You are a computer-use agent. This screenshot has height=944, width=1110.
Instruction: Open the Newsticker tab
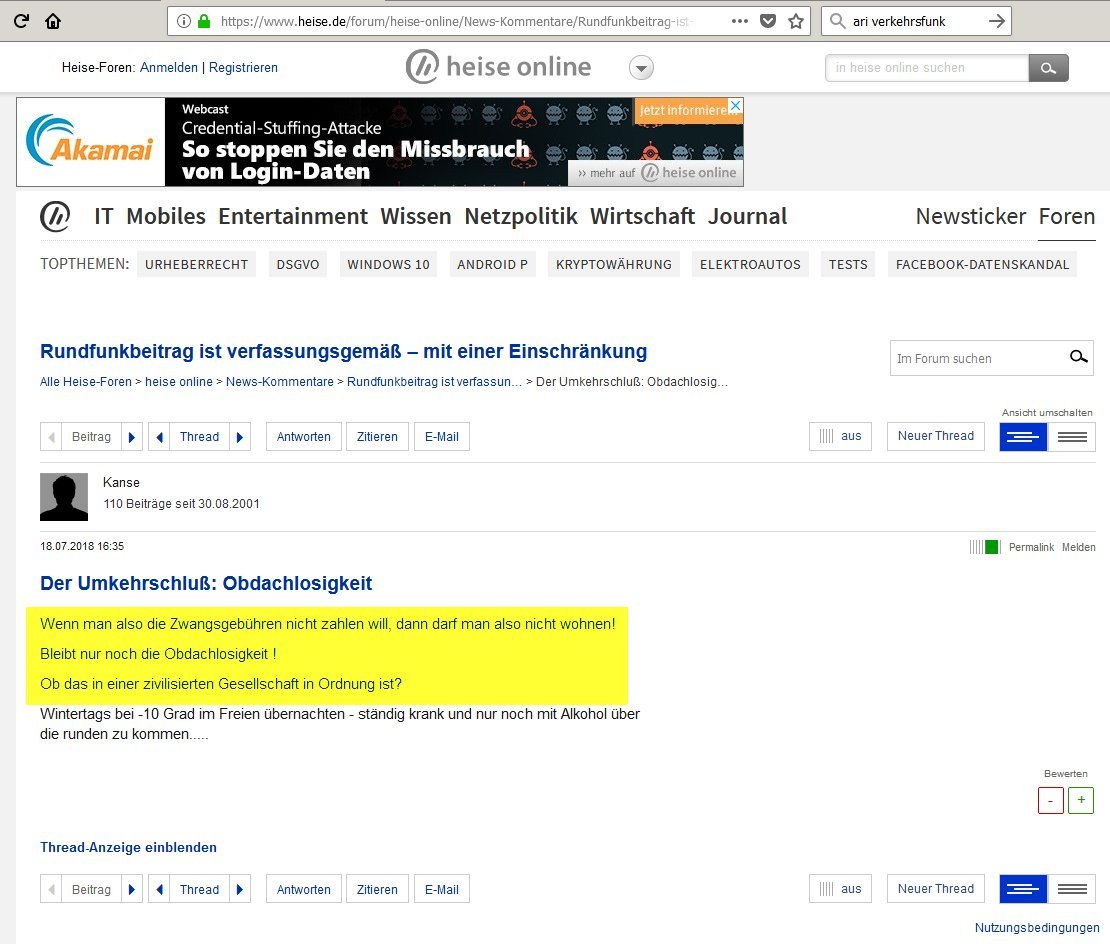[970, 216]
